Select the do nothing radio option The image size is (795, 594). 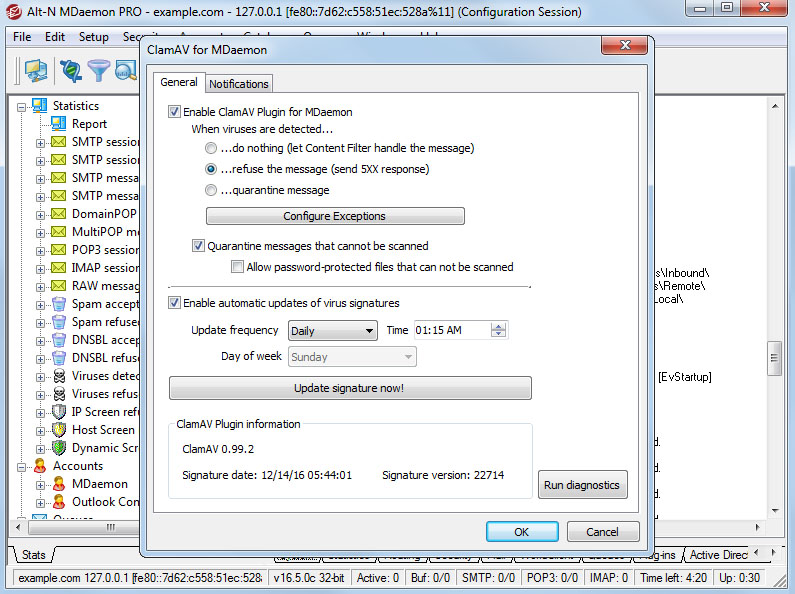point(211,148)
